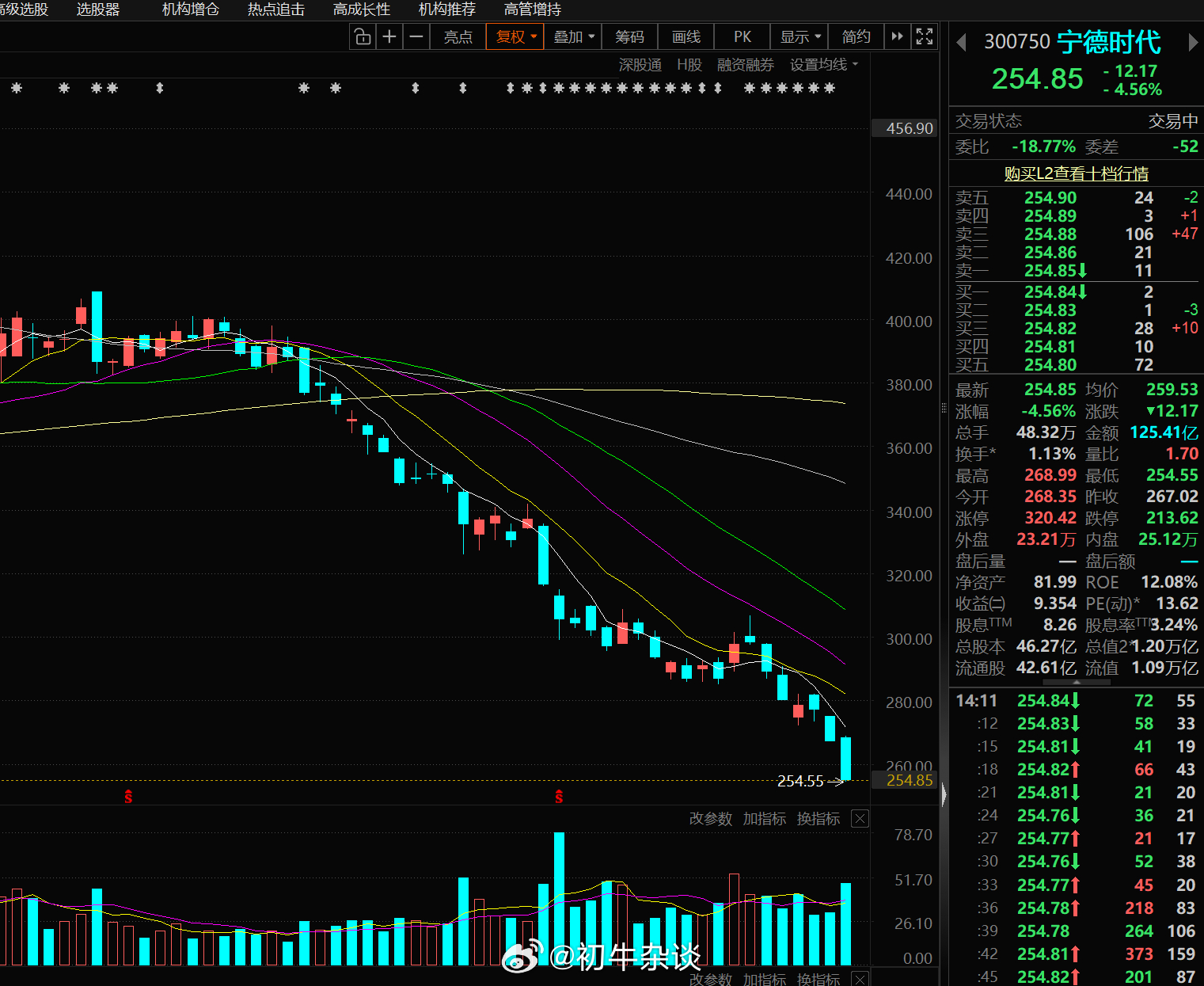Zoom in the K-line chart with plus
Image resolution: width=1204 pixels, height=986 pixels.
[x=389, y=36]
